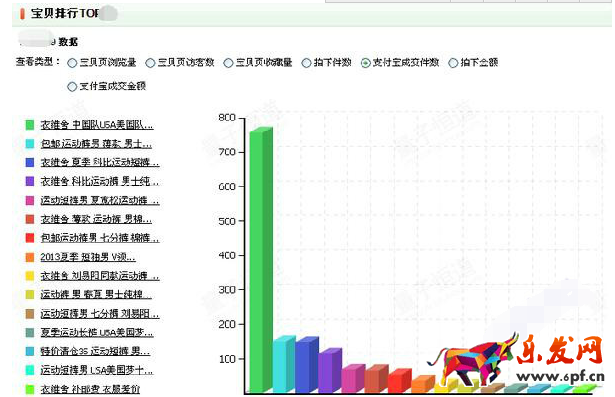Select the blue third bar in chart
This screenshot has width=615, height=397.
307,365
